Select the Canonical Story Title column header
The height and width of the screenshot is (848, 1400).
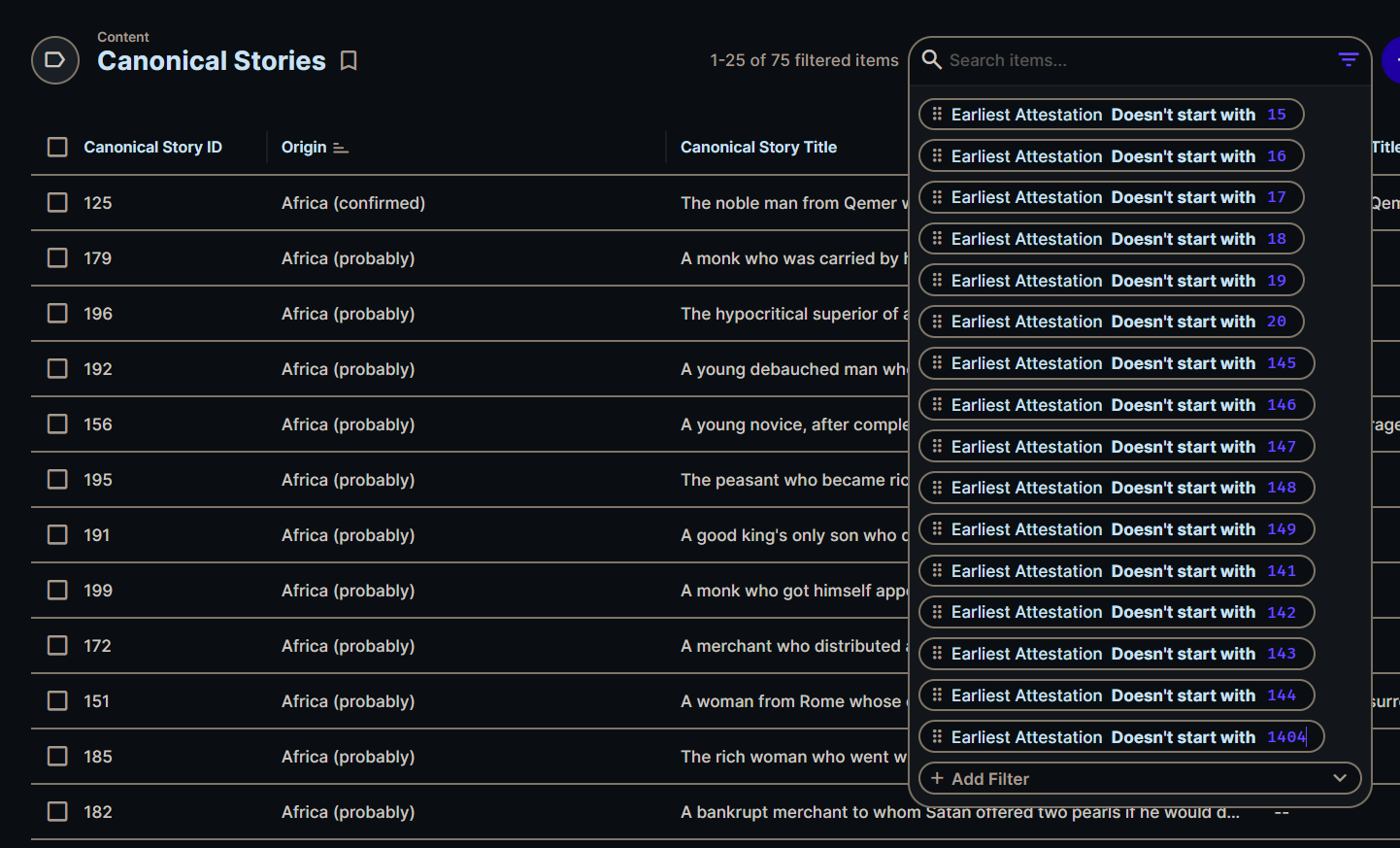[x=758, y=147]
